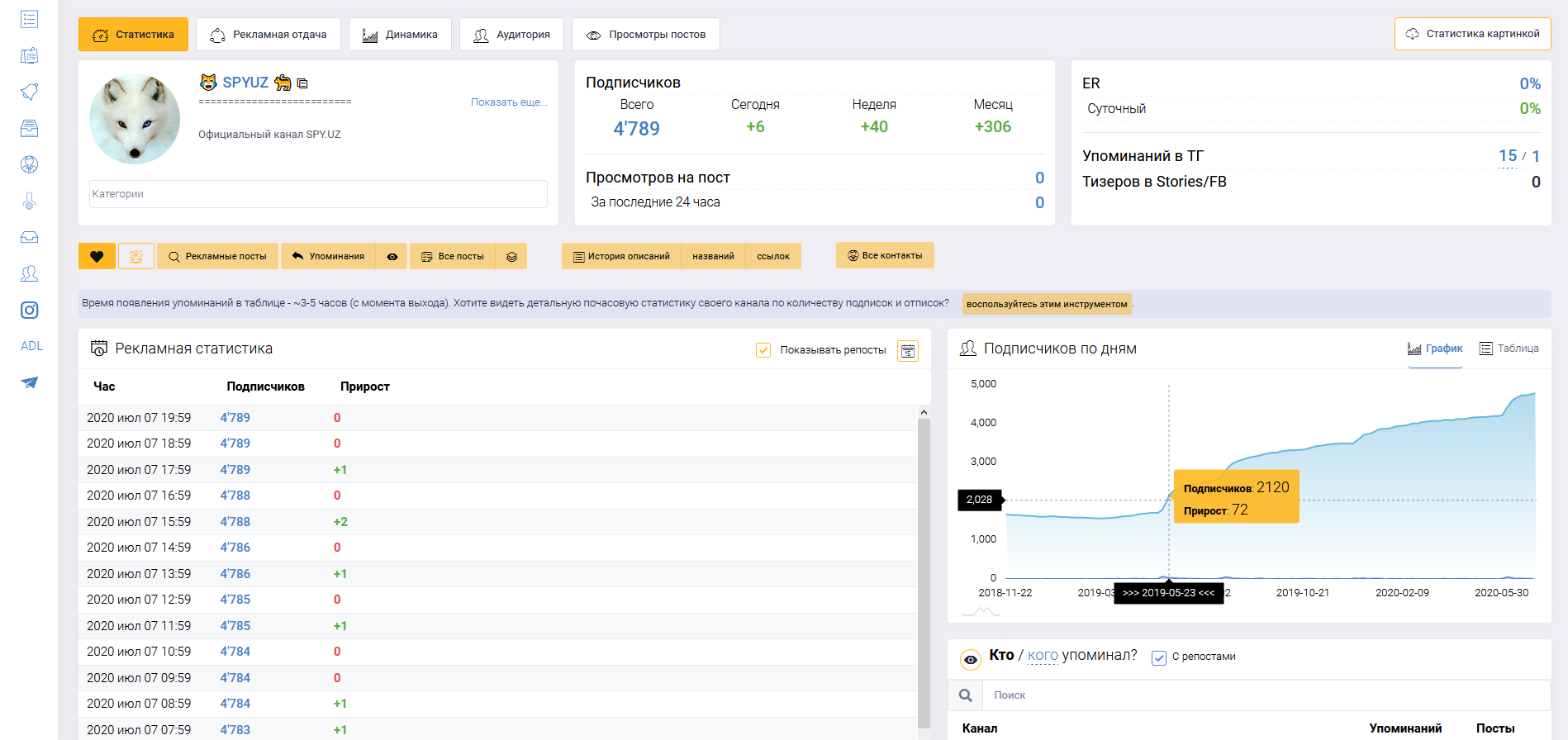Click subscriber count in the 19:59 row
Image resolution: width=1568 pixels, height=740 pixels.
tap(235, 418)
